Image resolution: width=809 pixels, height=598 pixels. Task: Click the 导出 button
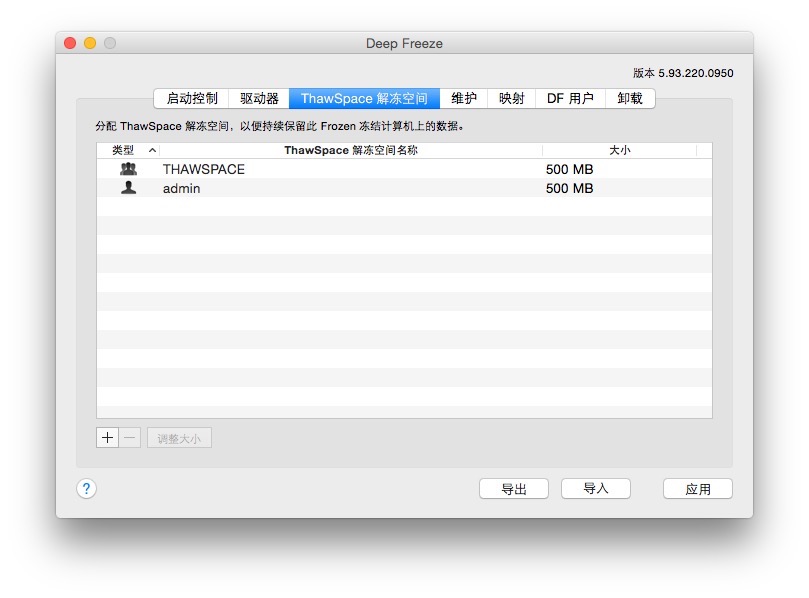click(514, 489)
